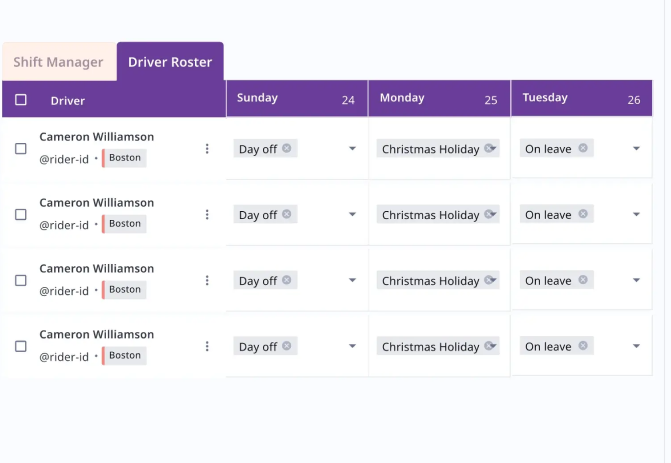Image resolution: width=671 pixels, height=463 pixels.
Task: Switch to the Shift Manager tab
Action: (x=58, y=62)
